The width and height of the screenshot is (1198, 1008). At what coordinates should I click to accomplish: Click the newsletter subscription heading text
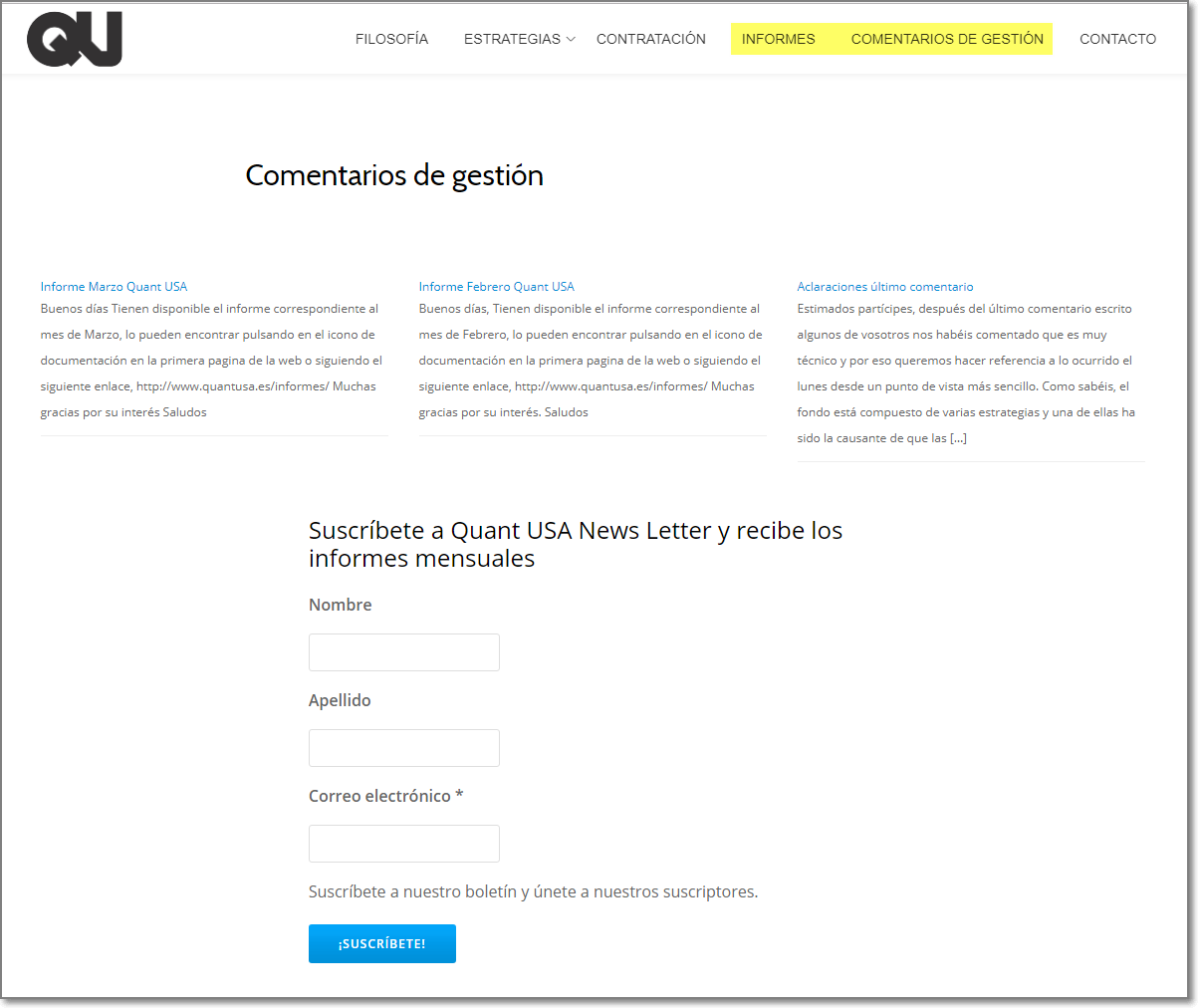[x=576, y=545]
